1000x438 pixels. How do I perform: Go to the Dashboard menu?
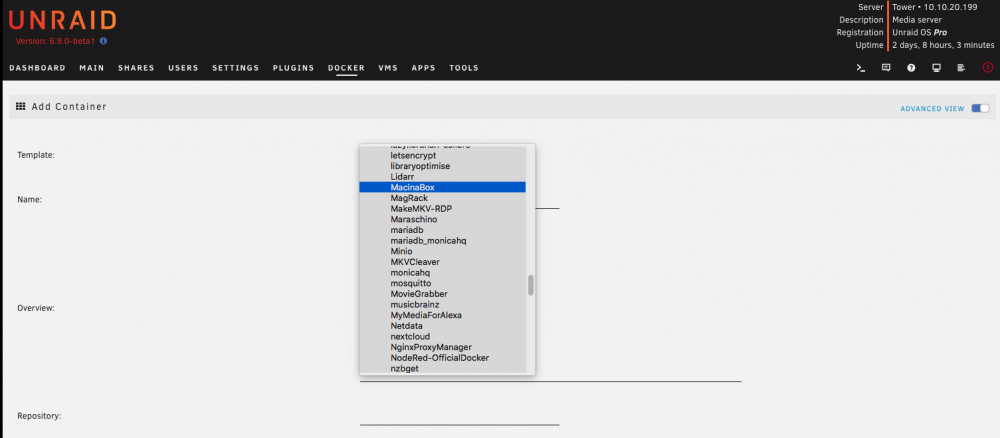(x=38, y=68)
